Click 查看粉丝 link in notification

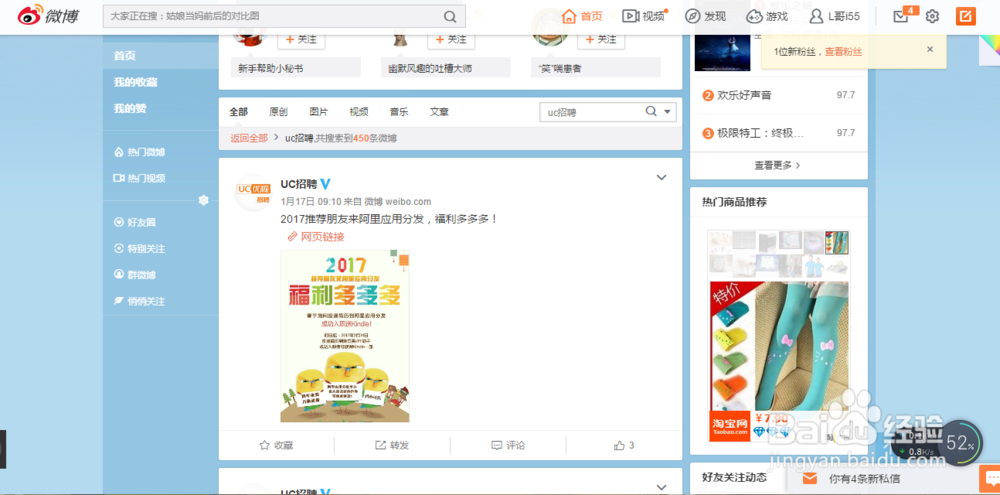point(843,51)
